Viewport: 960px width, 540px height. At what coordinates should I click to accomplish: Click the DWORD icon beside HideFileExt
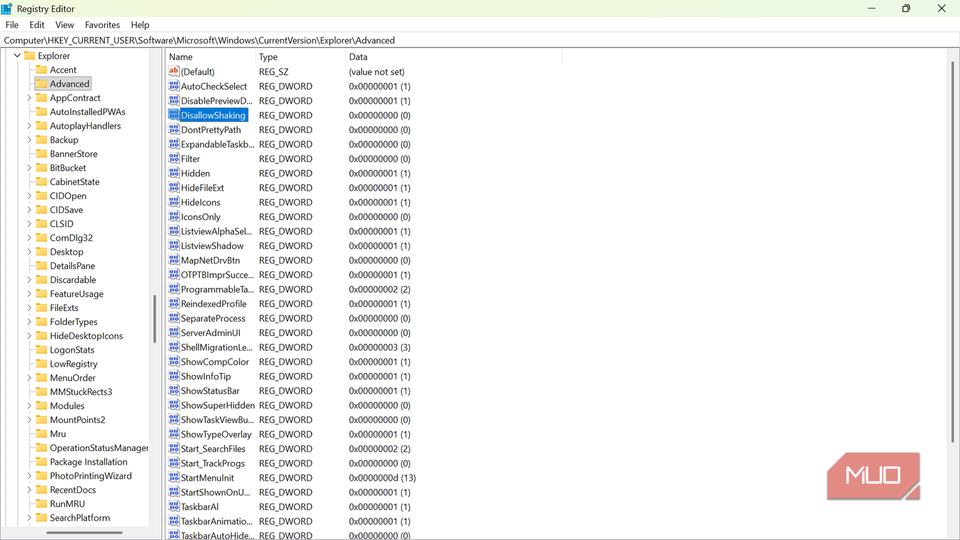(174, 188)
